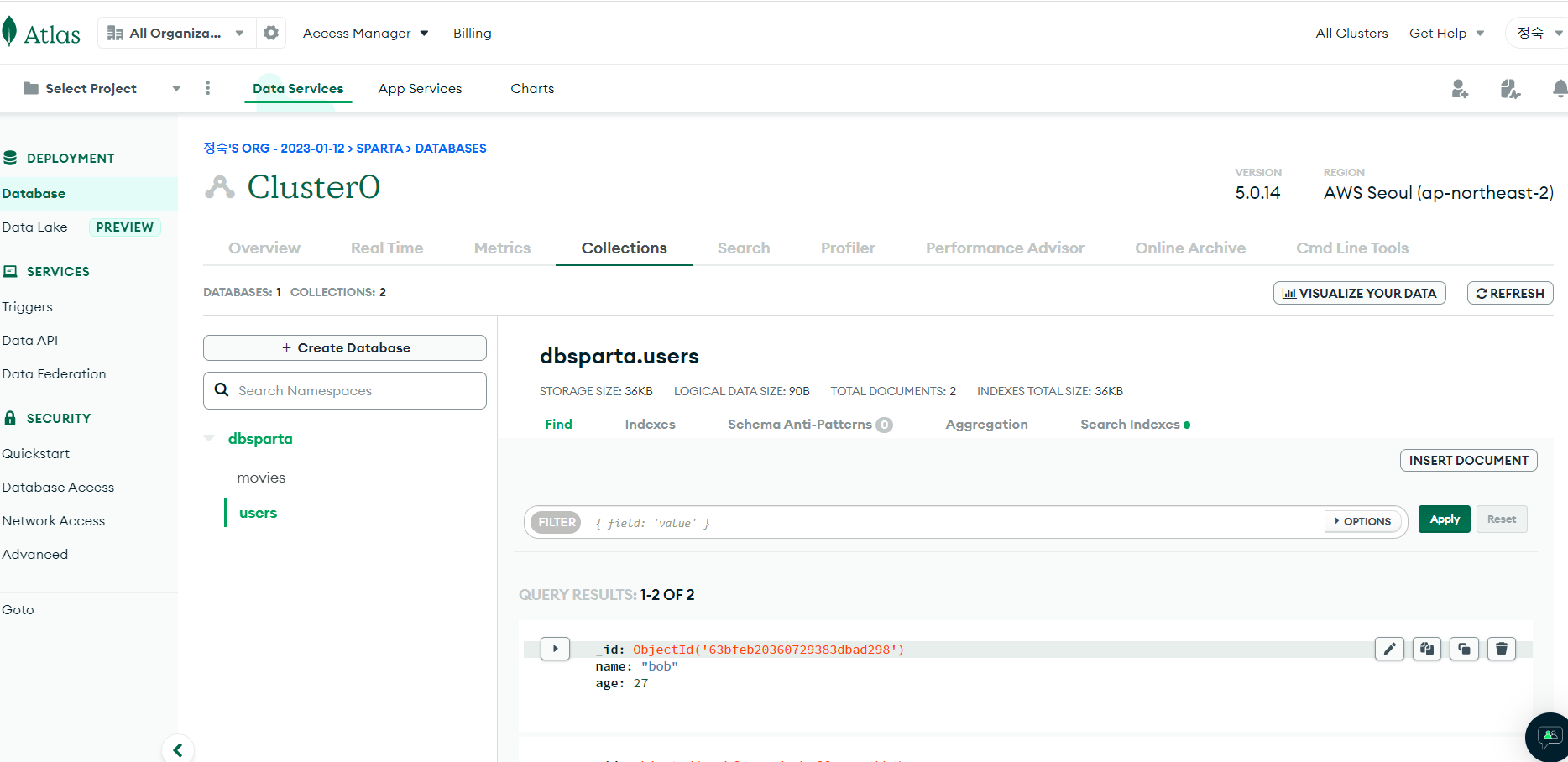Click the Atlas leaf logo
Viewport: 1568px width, 762px height.
(x=10, y=32)
